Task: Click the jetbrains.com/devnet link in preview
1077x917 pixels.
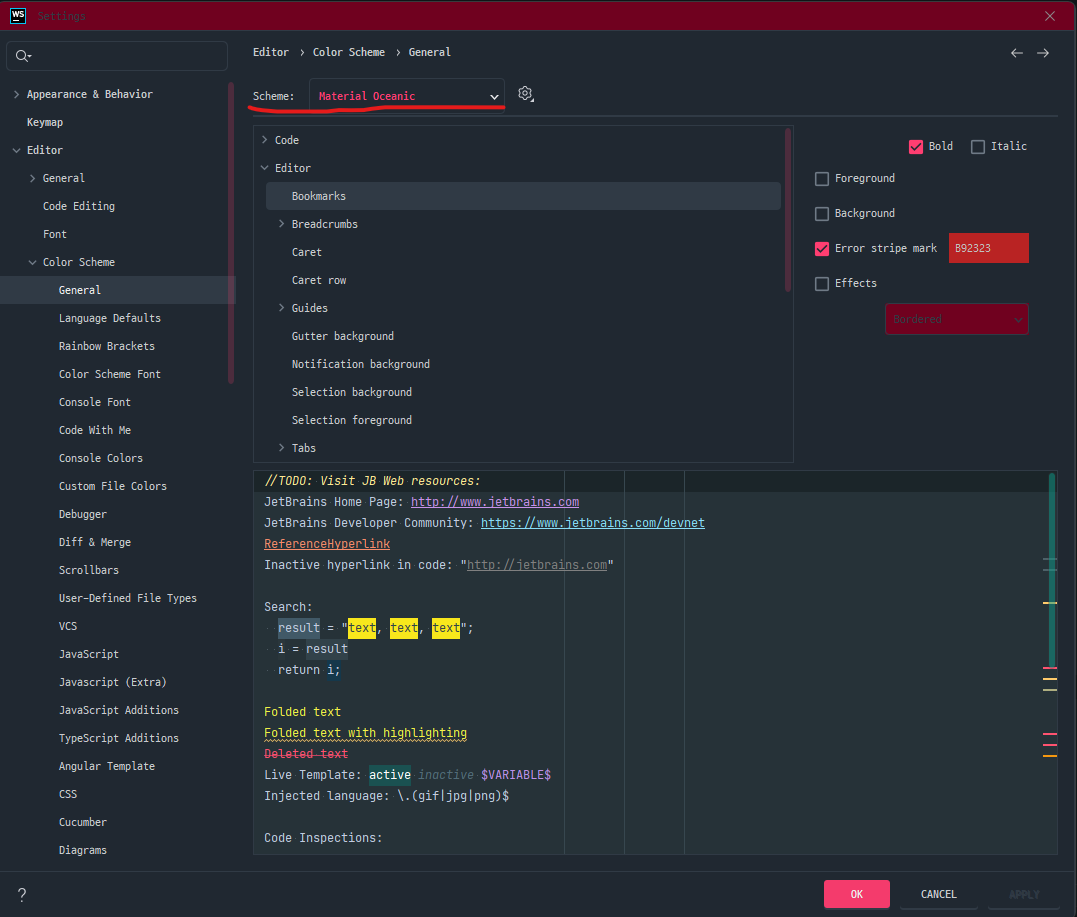Action: [592, 523]
